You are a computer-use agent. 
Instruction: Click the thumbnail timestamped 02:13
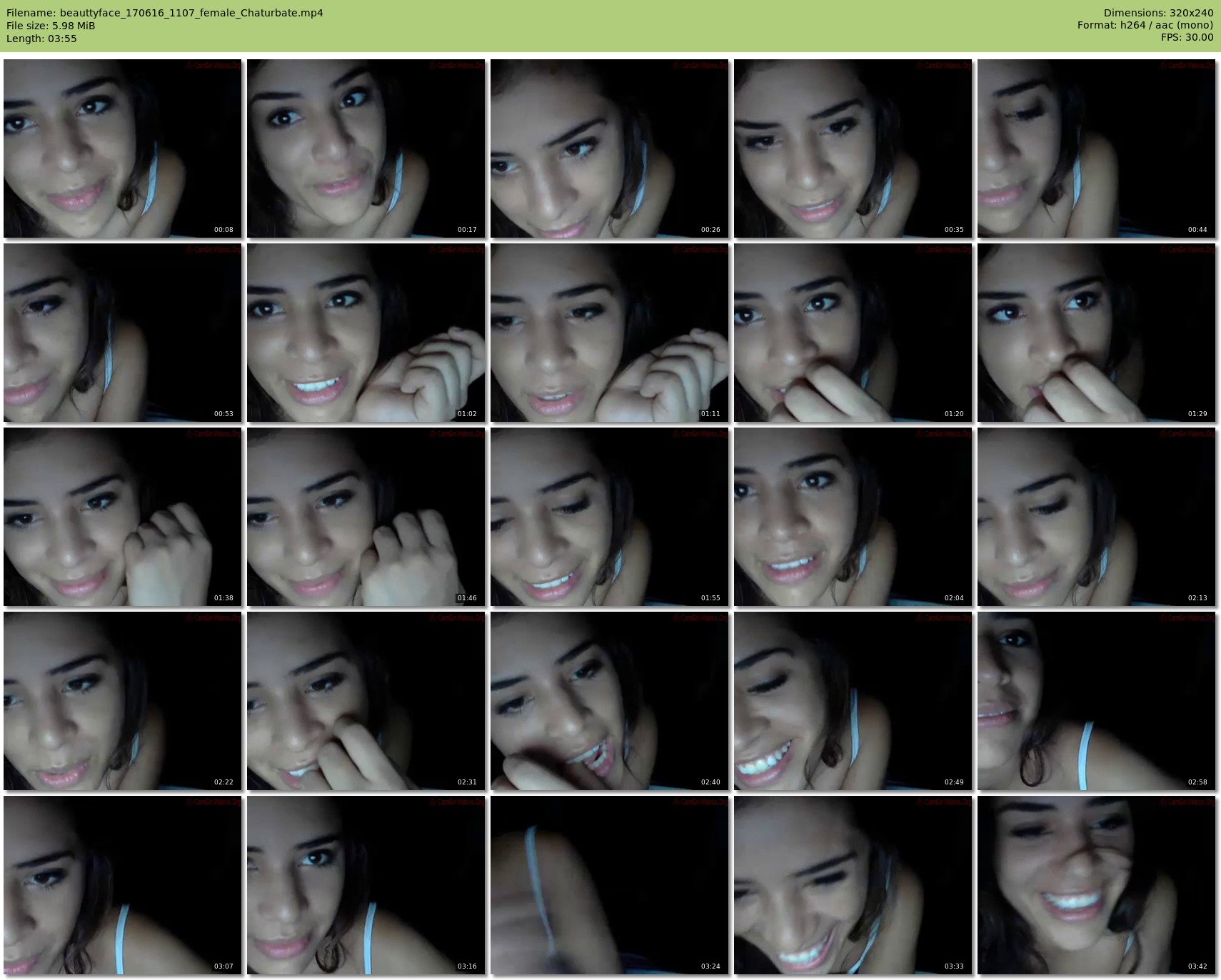[1097, 517]
